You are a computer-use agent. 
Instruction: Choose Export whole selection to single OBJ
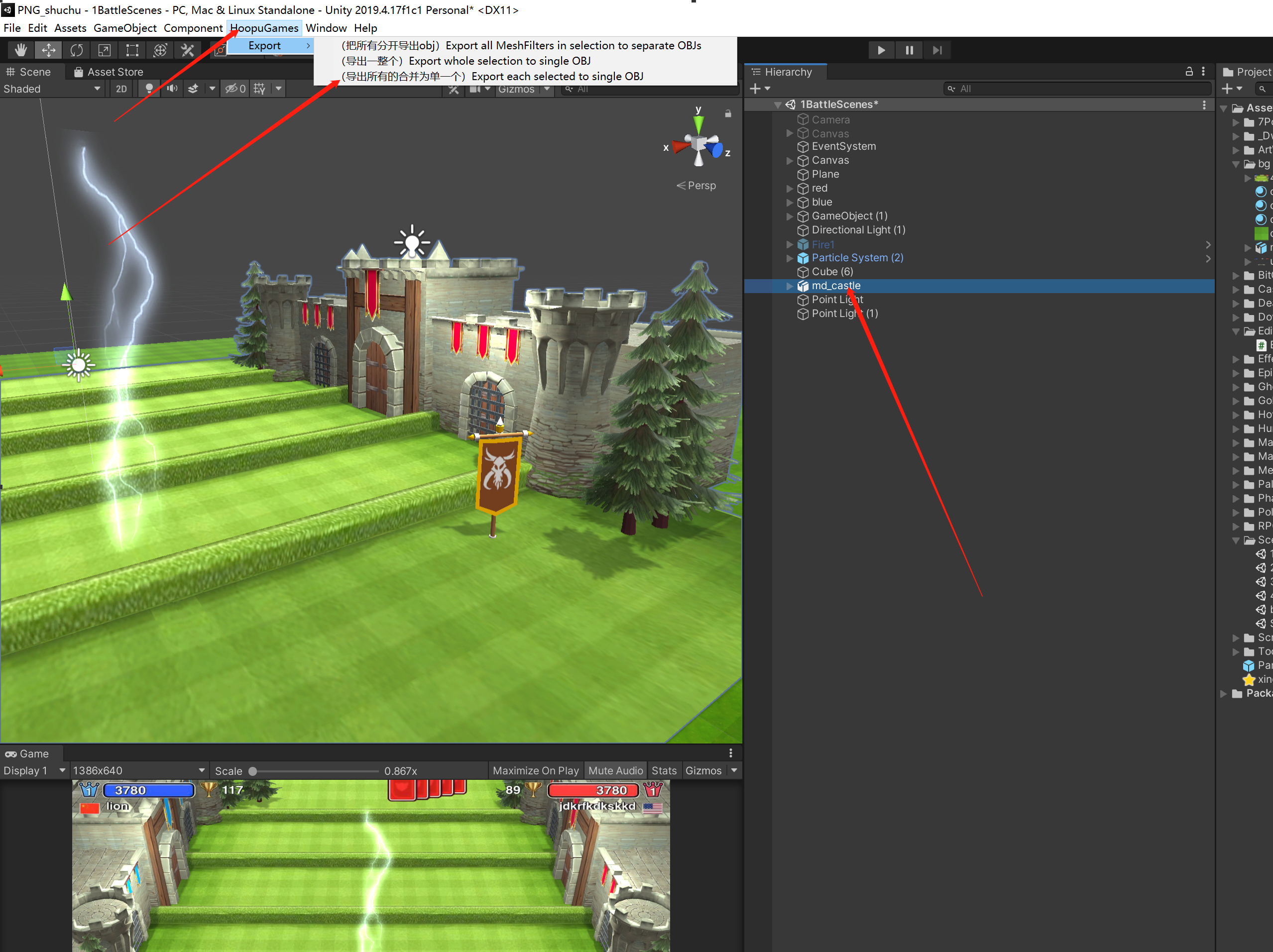click(x=466, y=61)
